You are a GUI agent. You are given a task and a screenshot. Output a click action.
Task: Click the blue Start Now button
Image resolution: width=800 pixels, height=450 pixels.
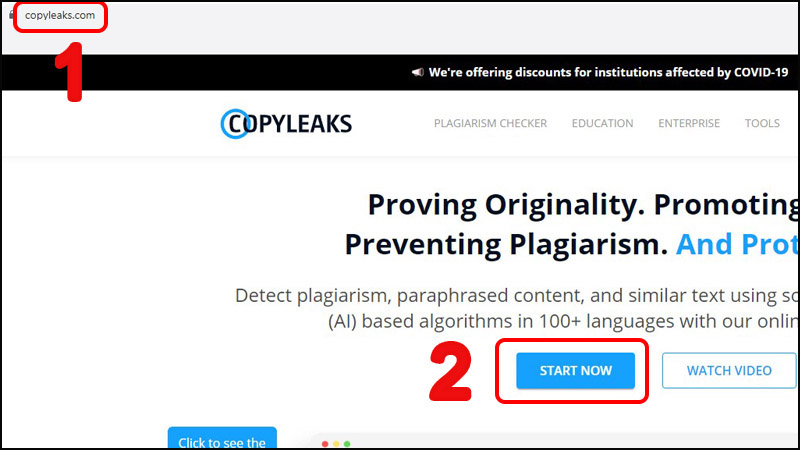tap(576, 370)
